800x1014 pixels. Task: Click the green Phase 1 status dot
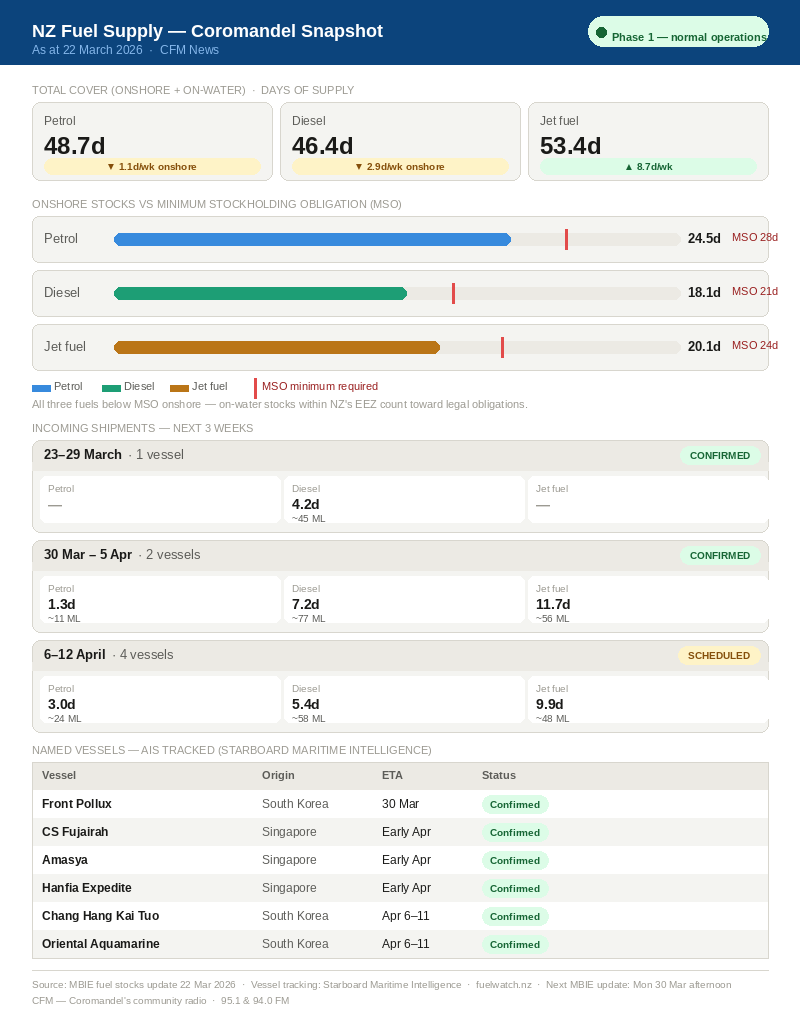601,32
